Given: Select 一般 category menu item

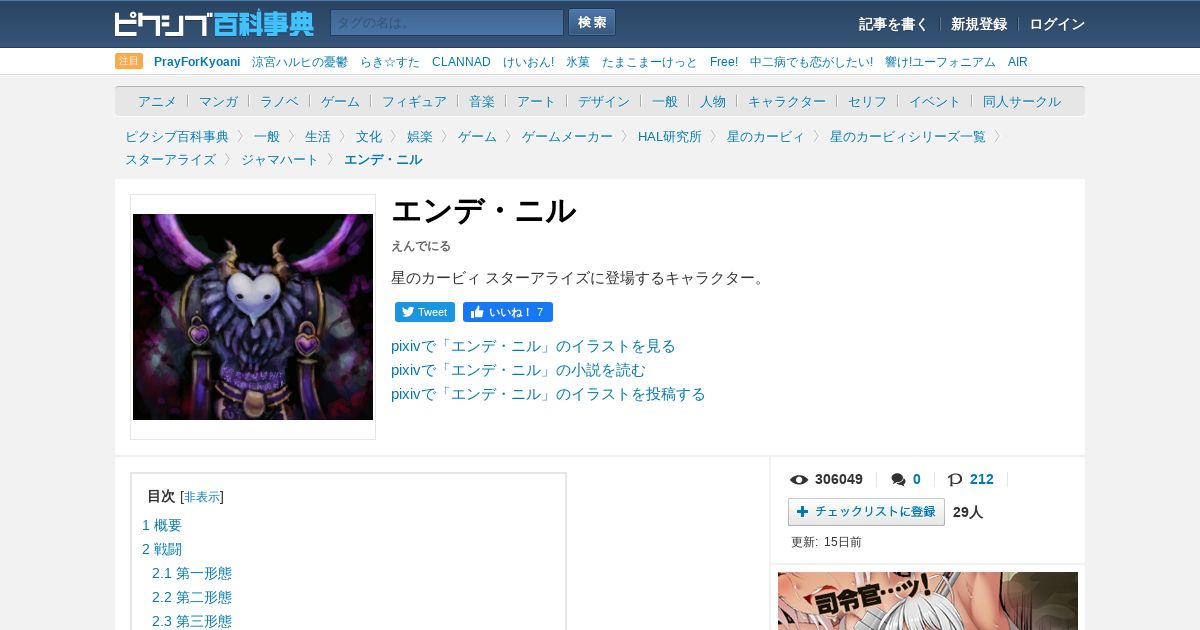Looking at the screenshot, I should tap(665, 101).
